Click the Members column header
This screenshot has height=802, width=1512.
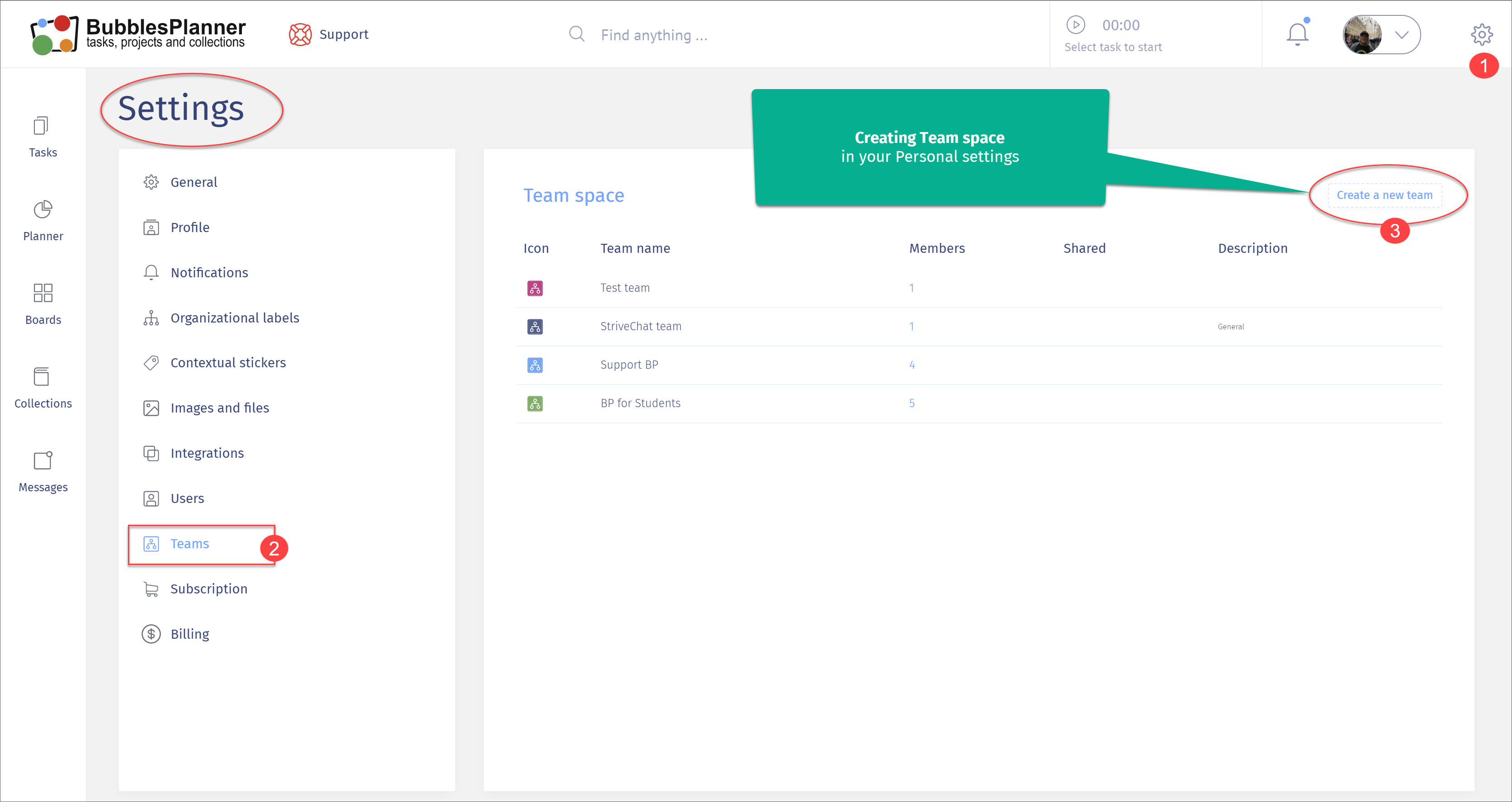936,248
